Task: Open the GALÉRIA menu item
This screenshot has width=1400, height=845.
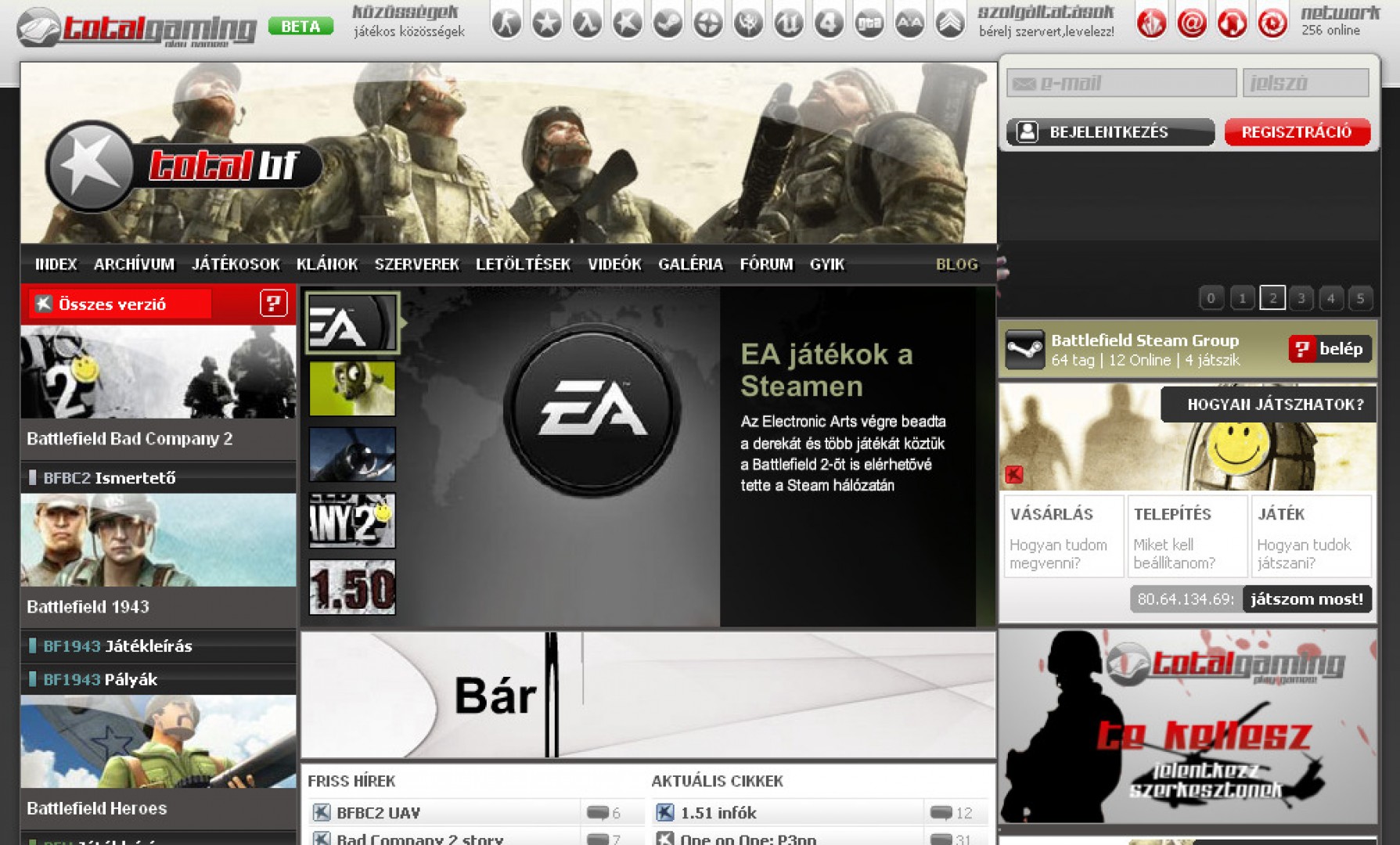Action: 690,264
